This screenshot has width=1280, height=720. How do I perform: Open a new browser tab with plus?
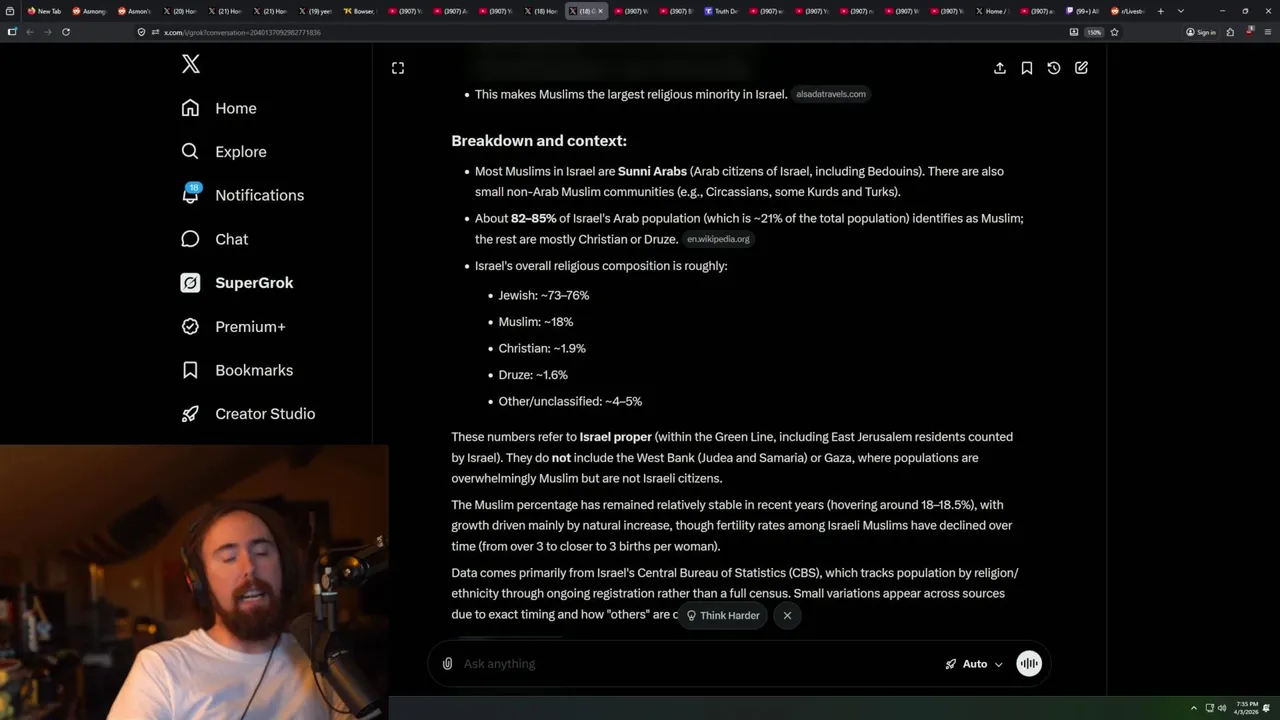pos(1161,11)
